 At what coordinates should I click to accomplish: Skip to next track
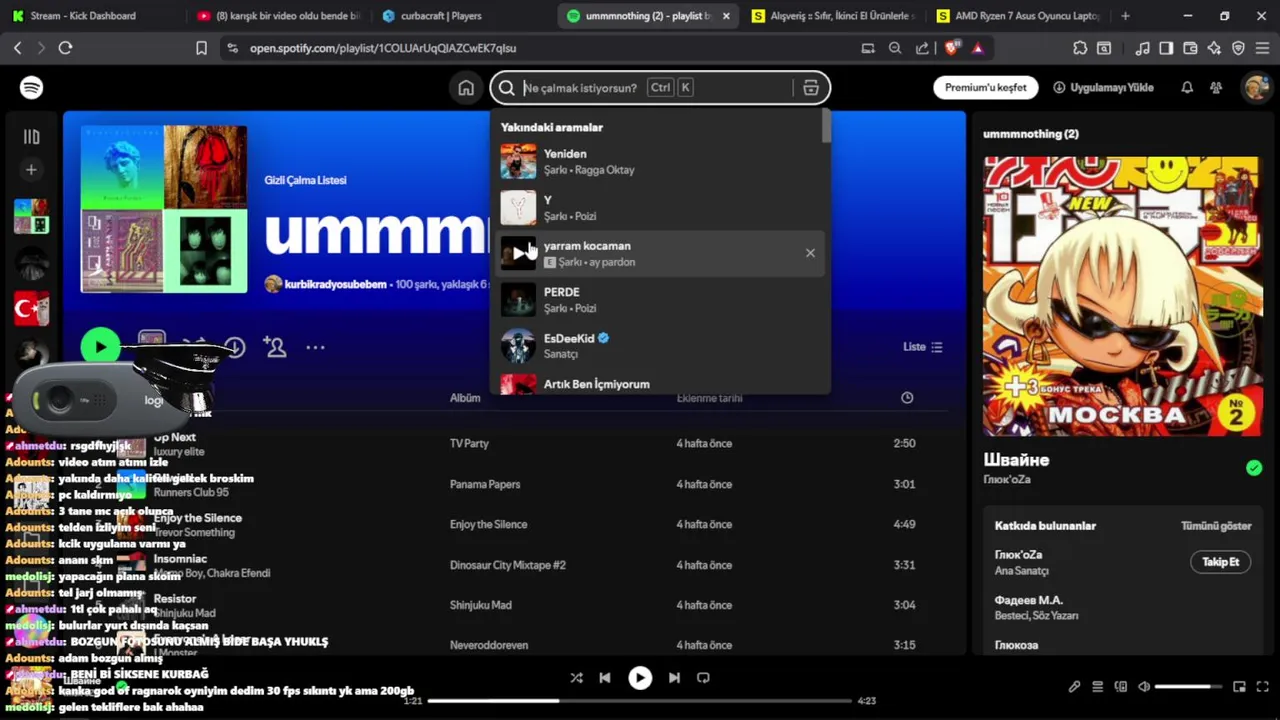click(x=674, y=678)
